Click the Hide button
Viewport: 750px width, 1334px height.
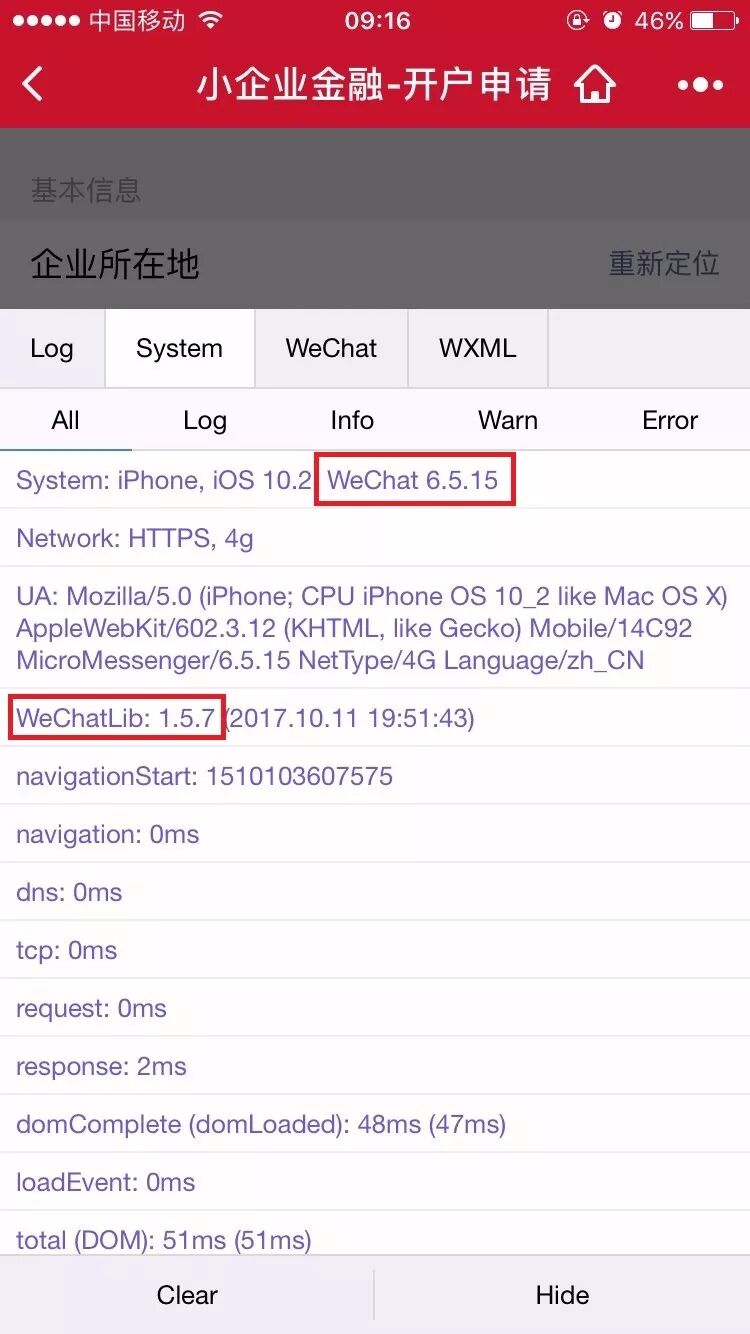(562, 1295)
